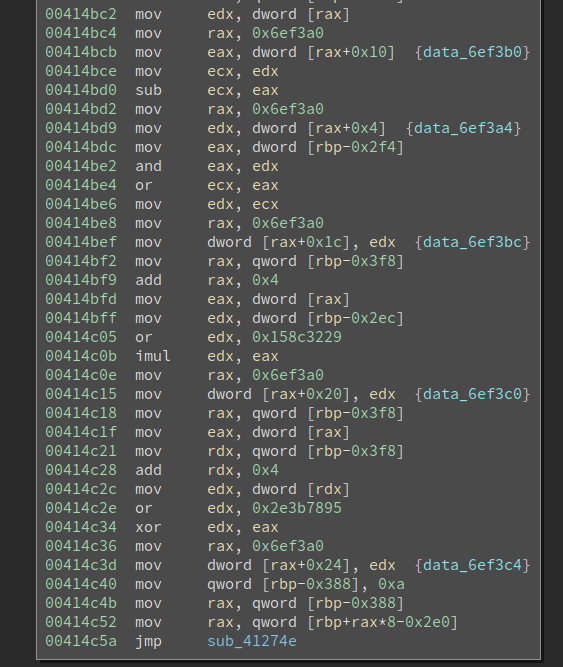563x667 pixels.
Task: Select address 00414bc4
Action: click(x=81, y=33)
